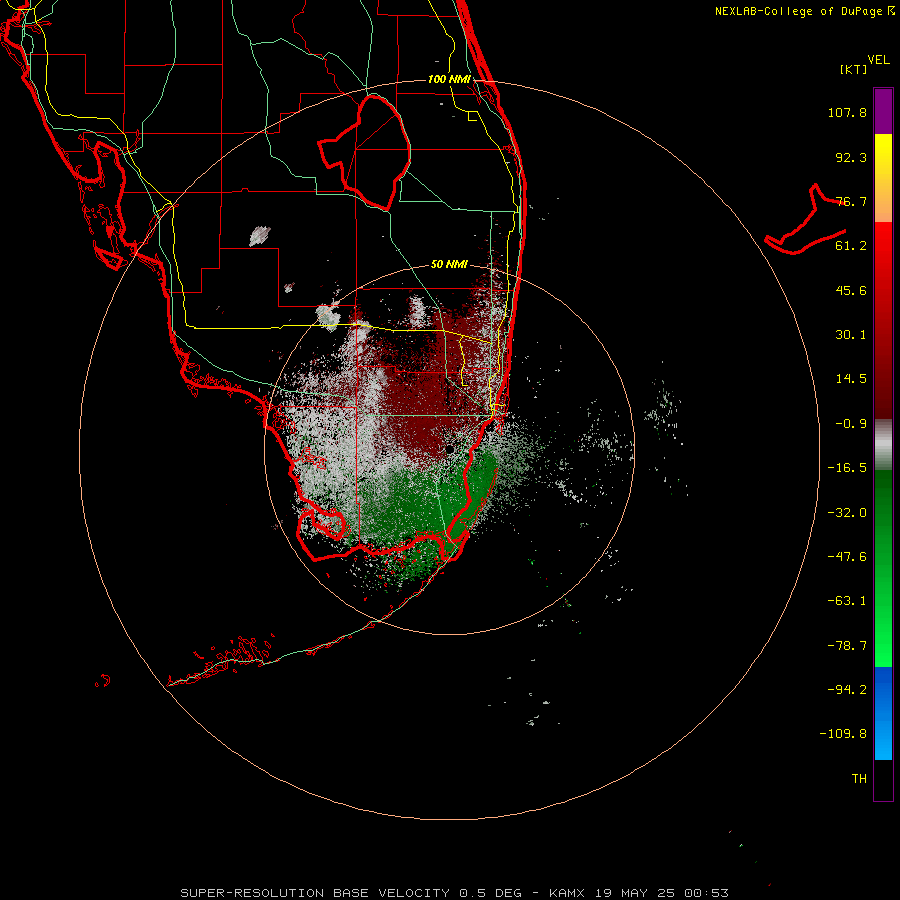Click the Grand Bahama island outline
The image size is (900, 900).
805,220
